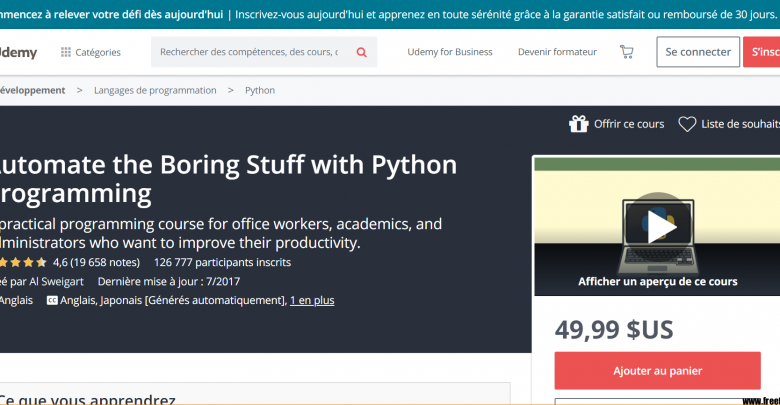Screen dimensions: 780x405
Task: Click the course subtitle description text
Action: [x=221, y=233]
